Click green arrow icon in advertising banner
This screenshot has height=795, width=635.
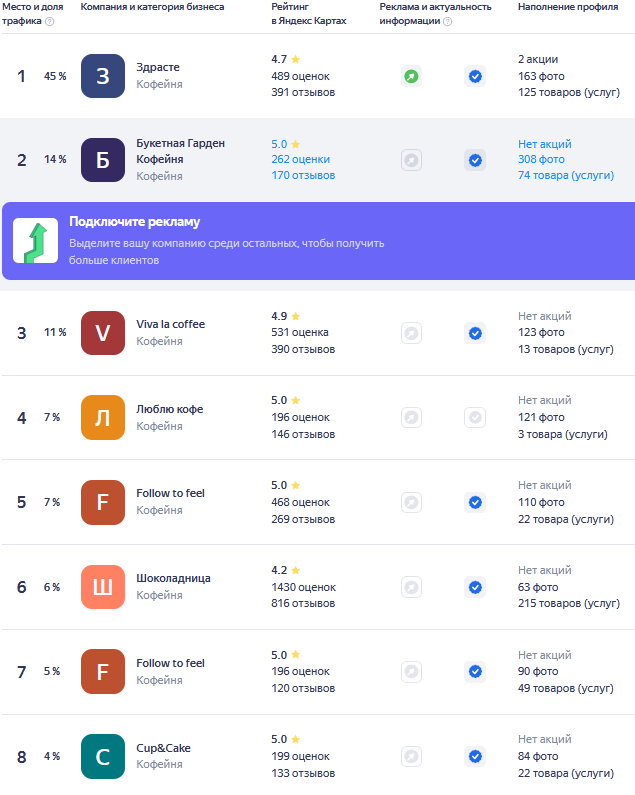pyautogui.click(x=35, y=241)
